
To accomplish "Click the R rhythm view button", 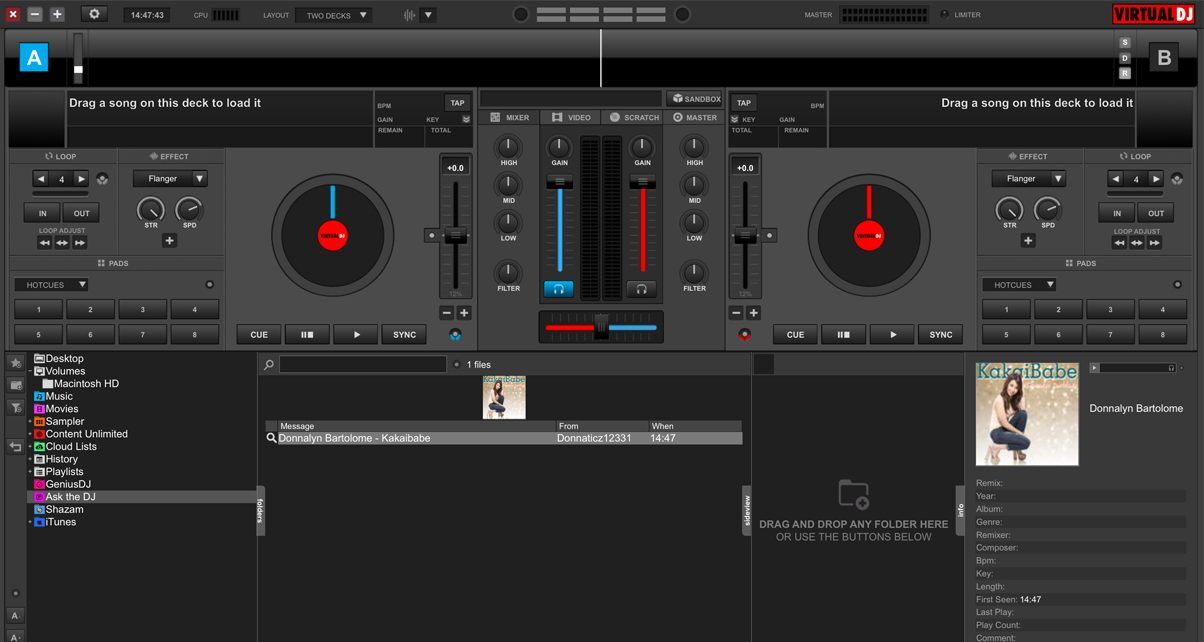I will 1125,73.
